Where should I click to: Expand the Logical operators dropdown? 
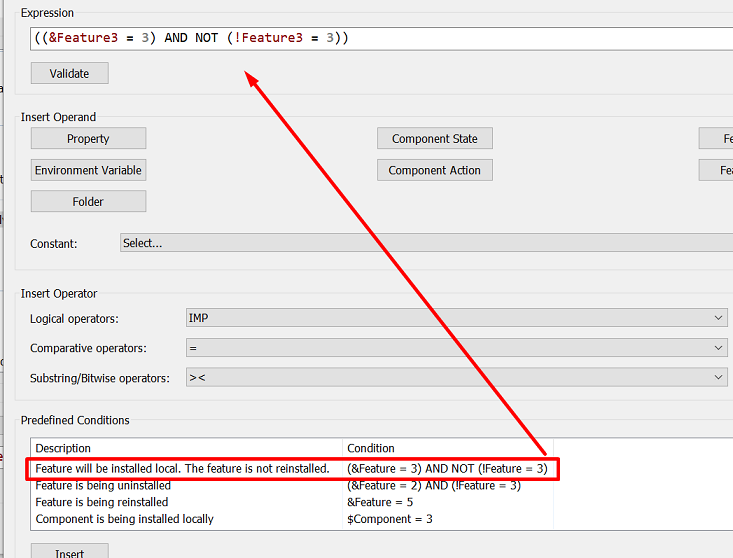(x=456, y=318)
